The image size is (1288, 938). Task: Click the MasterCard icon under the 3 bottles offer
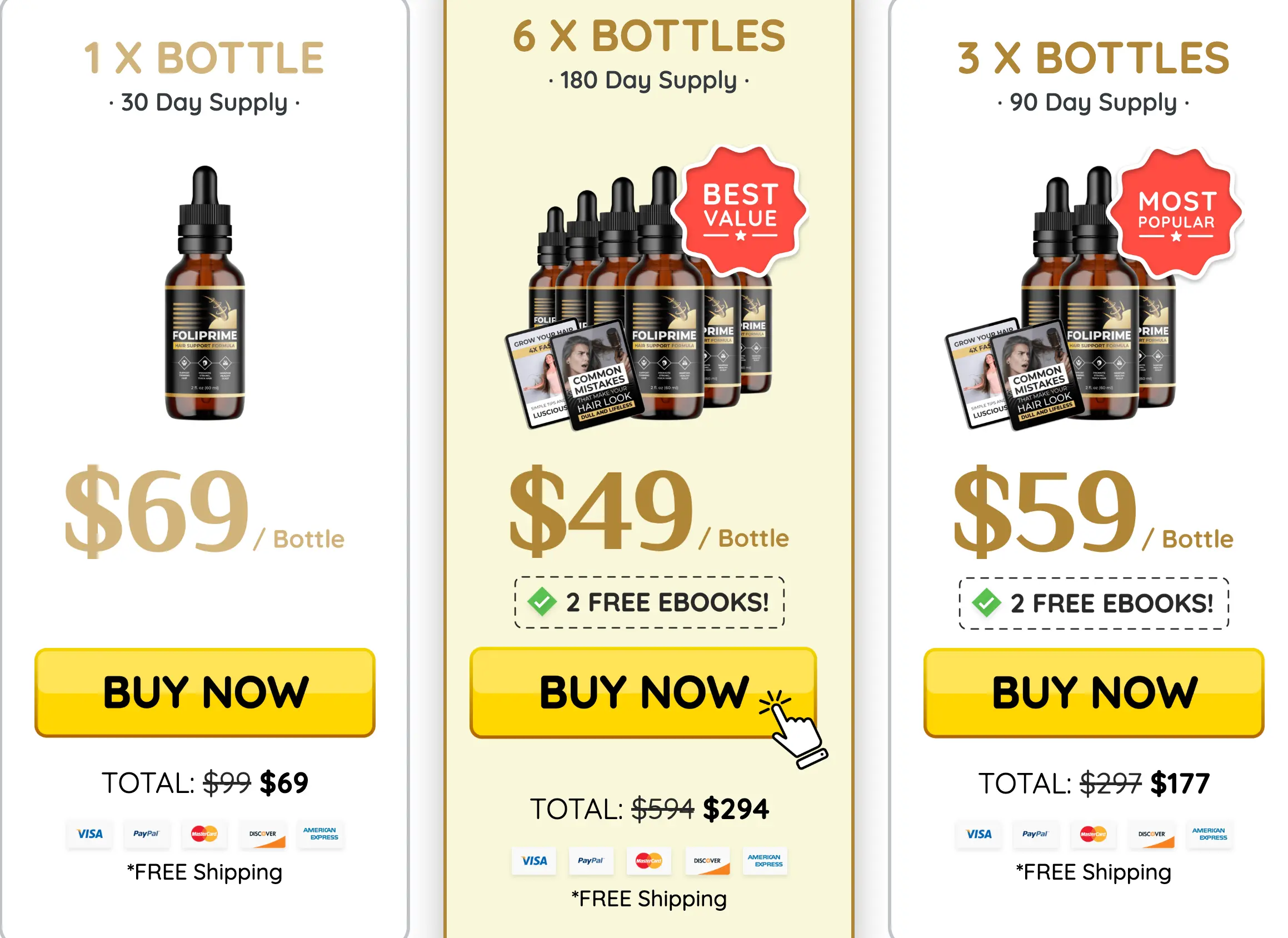tap(1093, 834)
